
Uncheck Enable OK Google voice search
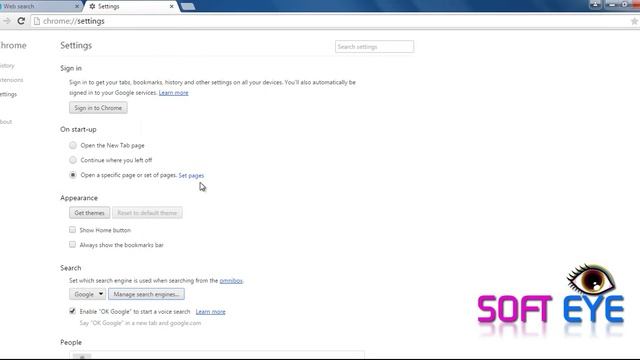pos(72,311)
